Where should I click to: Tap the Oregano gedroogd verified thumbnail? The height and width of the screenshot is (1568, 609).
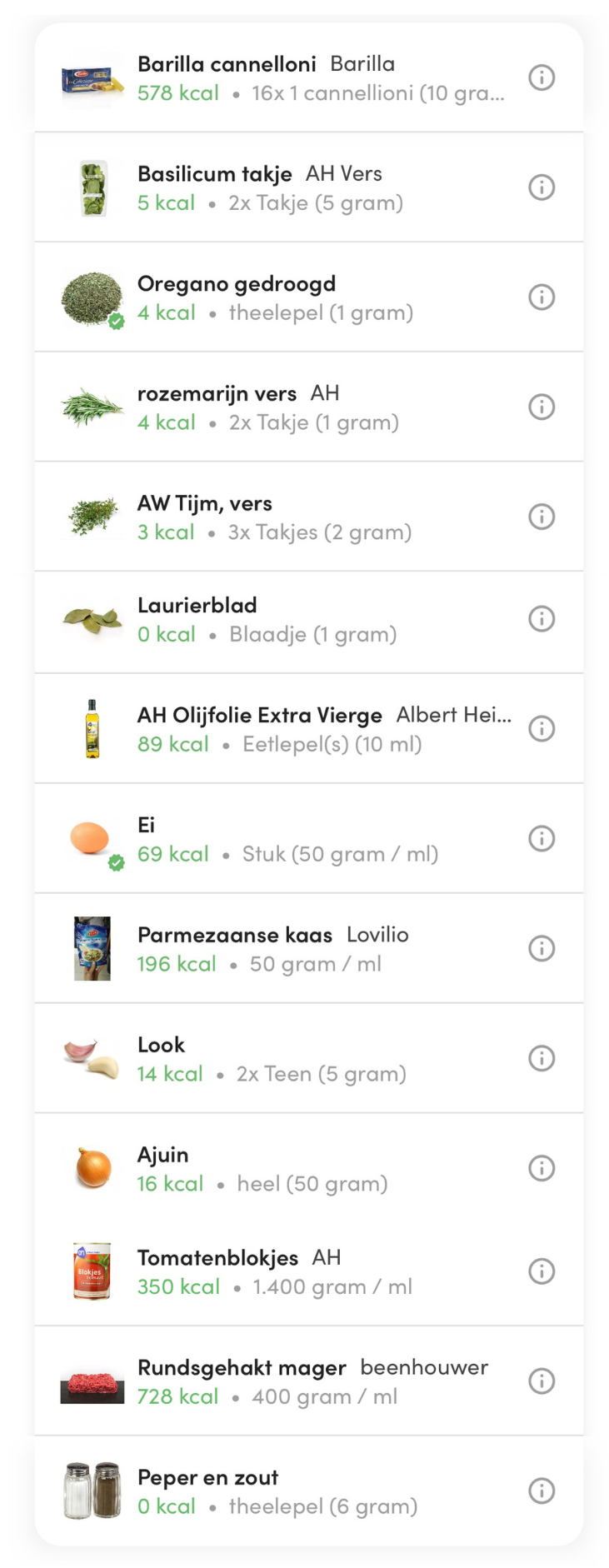[92, 297]
